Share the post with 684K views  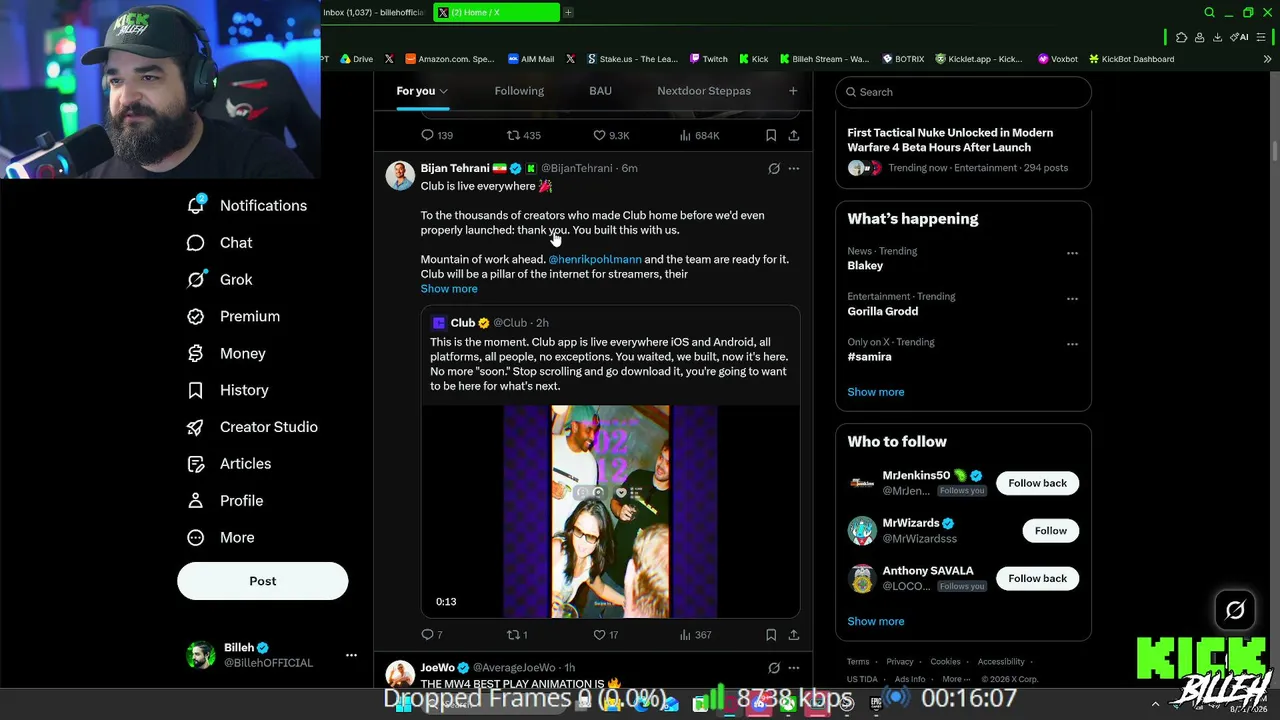pos(793,135)
